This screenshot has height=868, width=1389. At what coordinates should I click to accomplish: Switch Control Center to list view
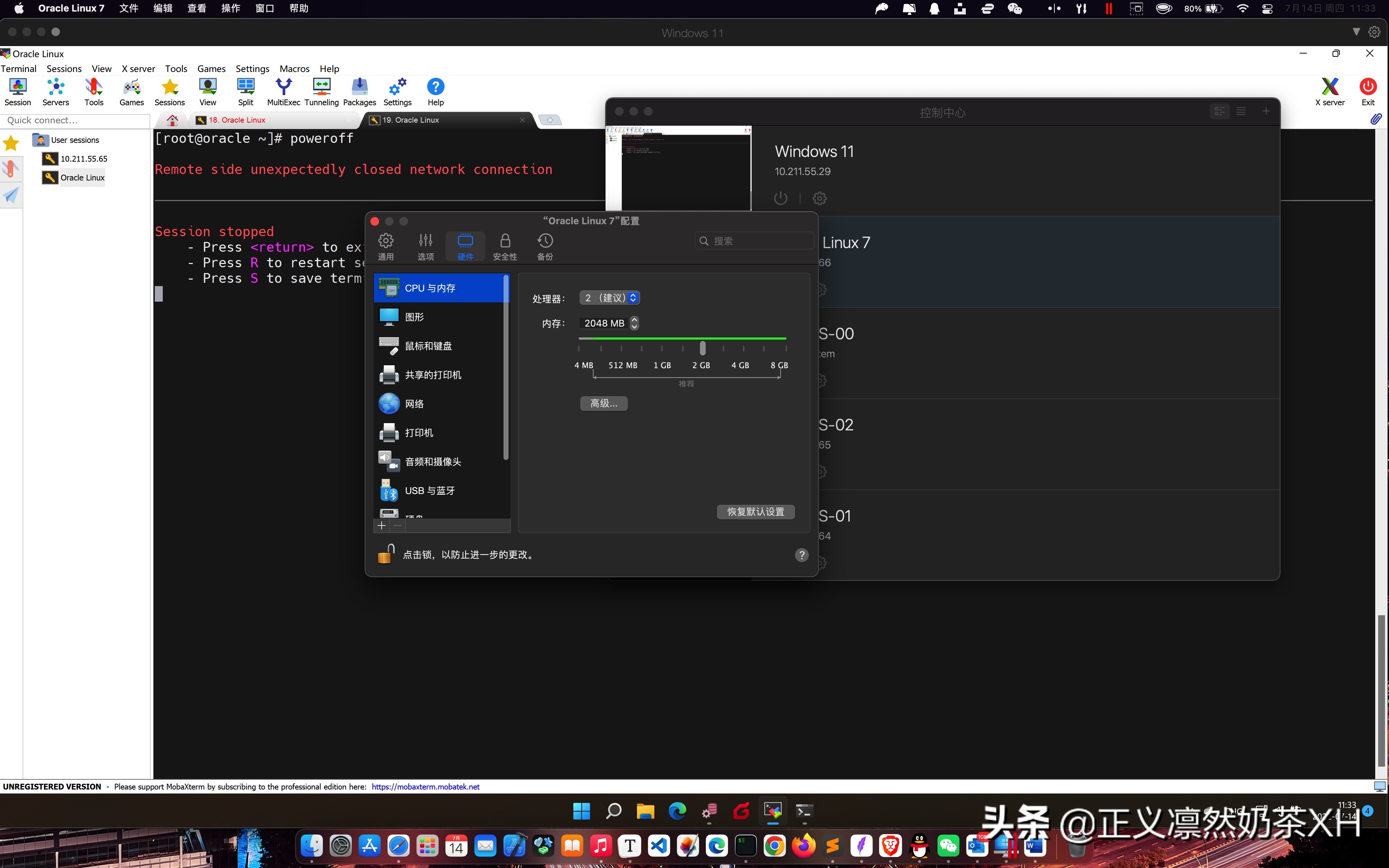[1241, 111]
